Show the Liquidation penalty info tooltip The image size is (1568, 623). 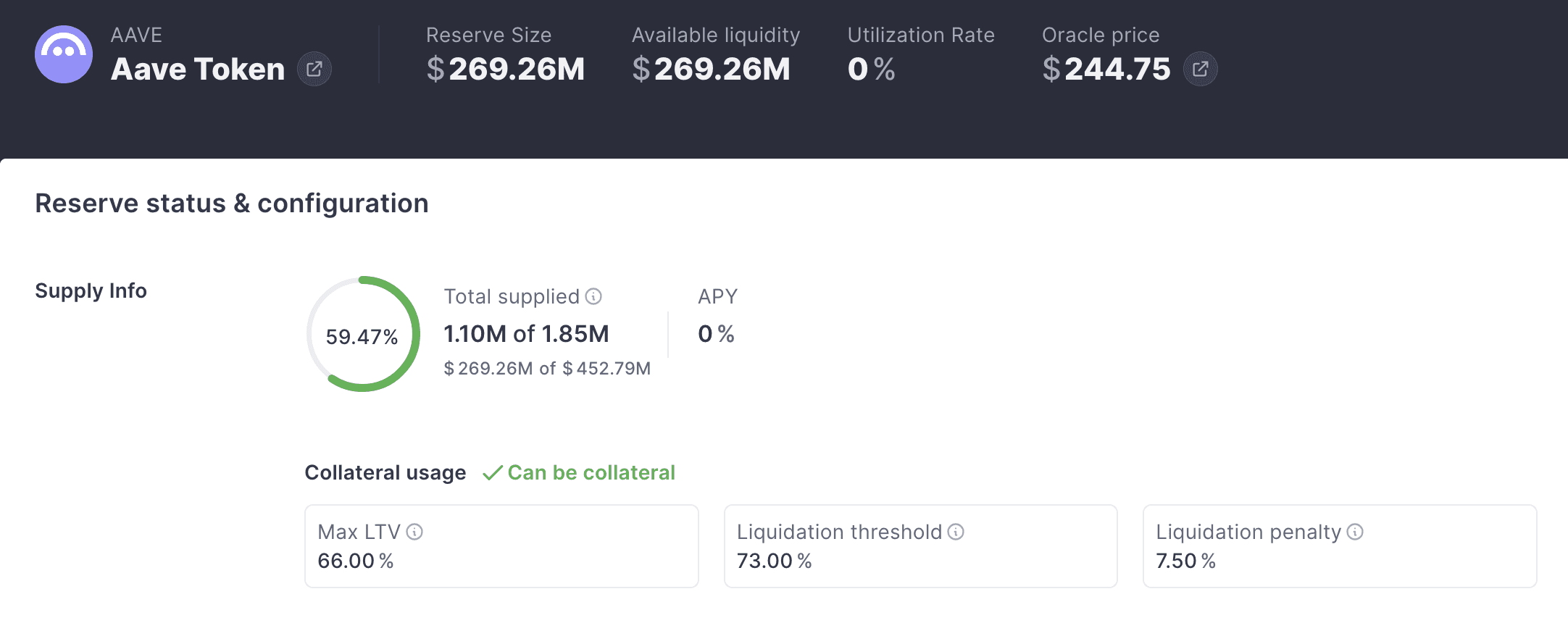pos(1355,532)
